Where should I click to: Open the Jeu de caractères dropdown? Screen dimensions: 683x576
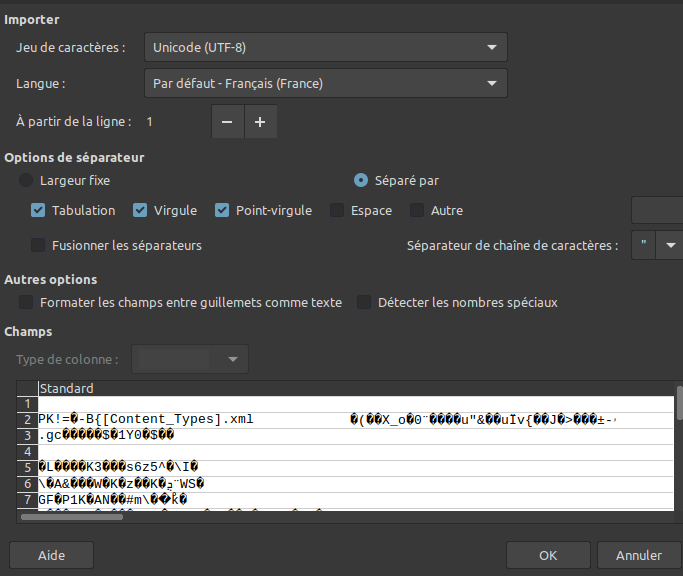[x=325, y=47]
